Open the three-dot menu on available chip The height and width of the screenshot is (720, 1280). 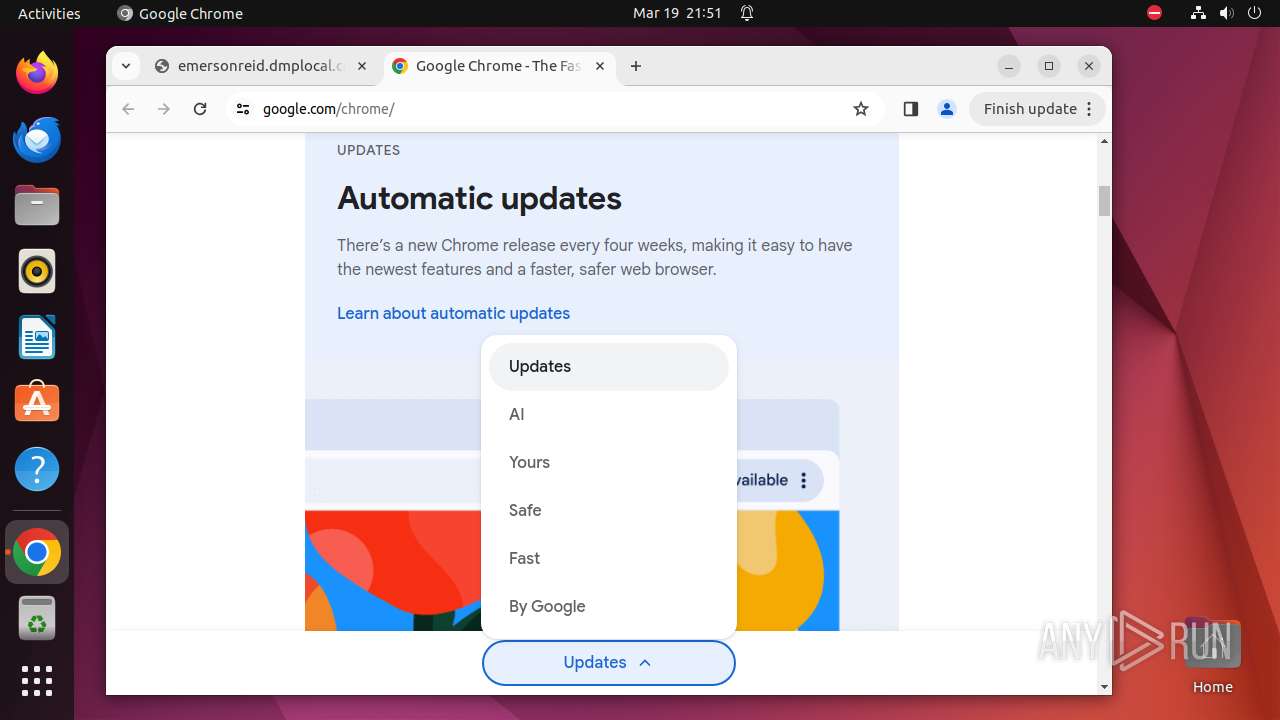click(x=803, y=481)
